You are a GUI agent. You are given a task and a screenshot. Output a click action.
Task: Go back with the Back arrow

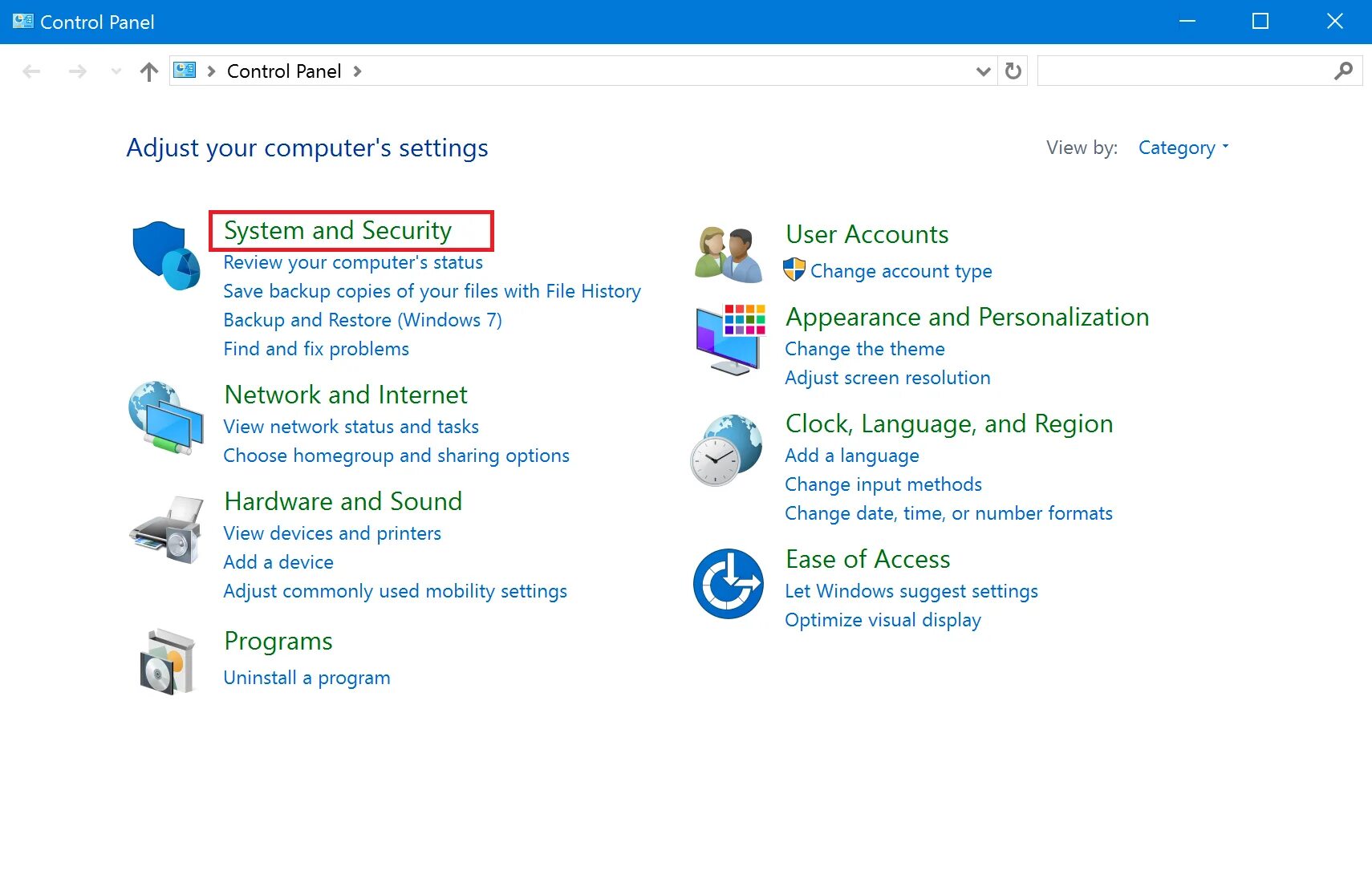coord(32,71)
